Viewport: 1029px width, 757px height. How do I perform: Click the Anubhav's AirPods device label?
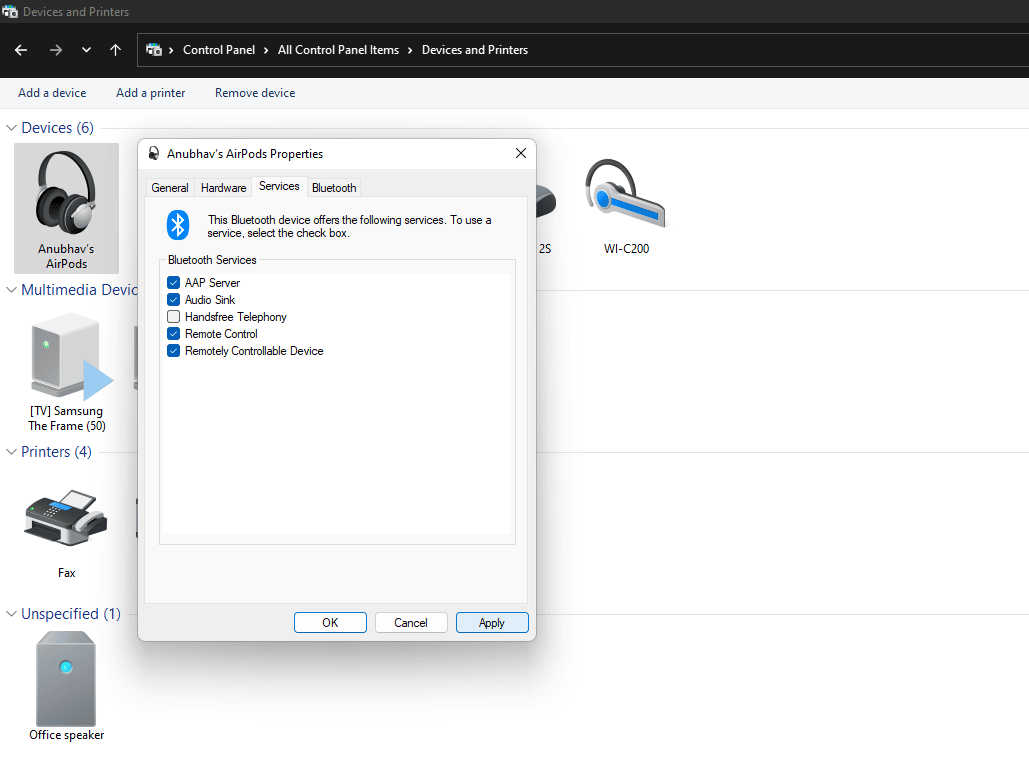pyautogui.click(x=66, y=256)
